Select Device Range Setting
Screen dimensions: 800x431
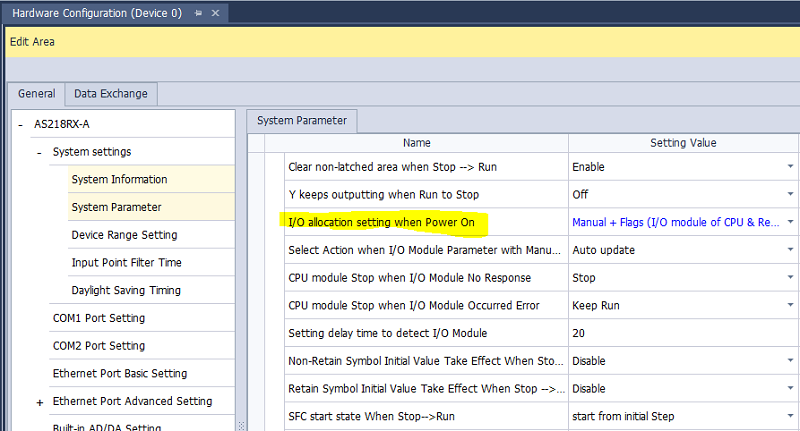click(124, 235)
